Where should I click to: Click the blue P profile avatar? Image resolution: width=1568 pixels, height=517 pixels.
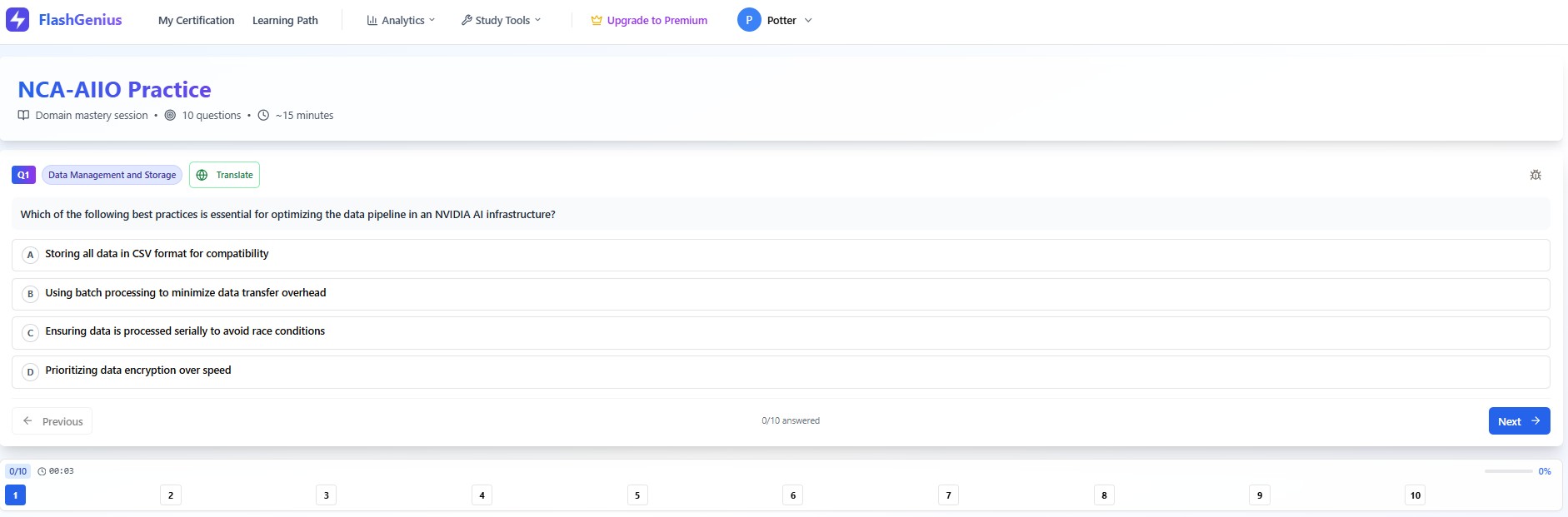(749, 20)
